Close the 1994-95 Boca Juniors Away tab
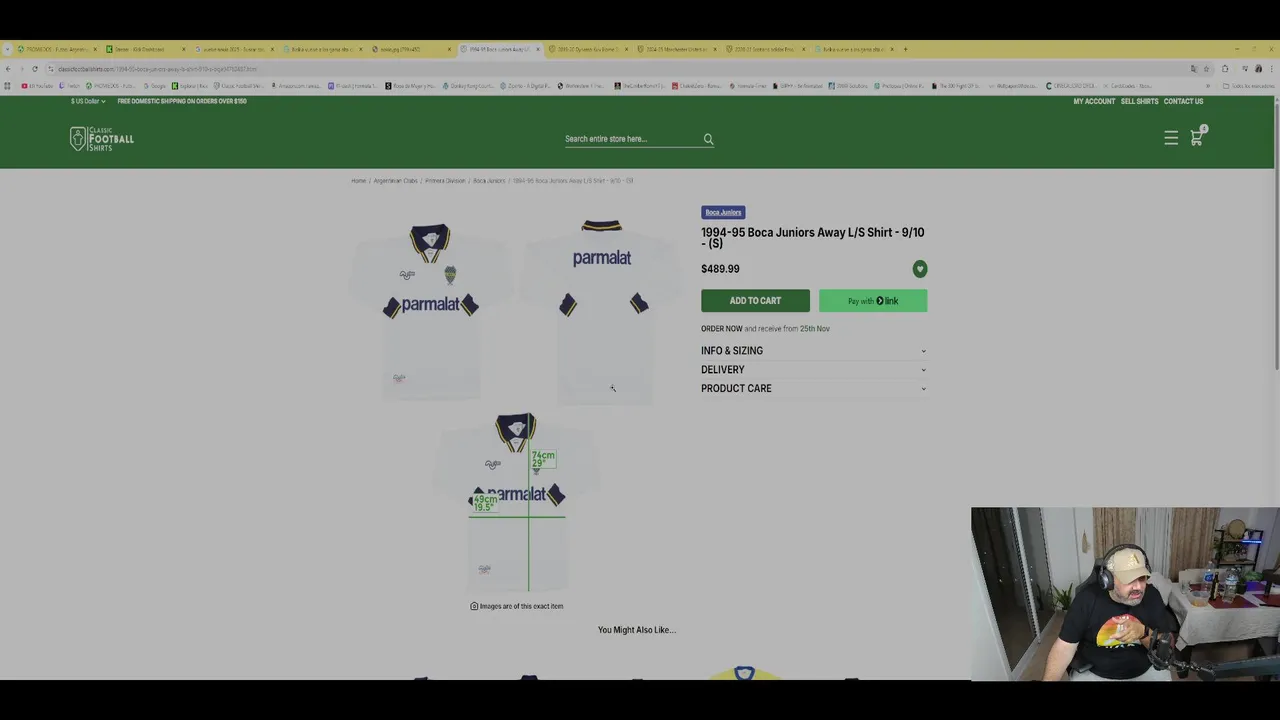Screen dimensions: 1280x720 (538, 49)
